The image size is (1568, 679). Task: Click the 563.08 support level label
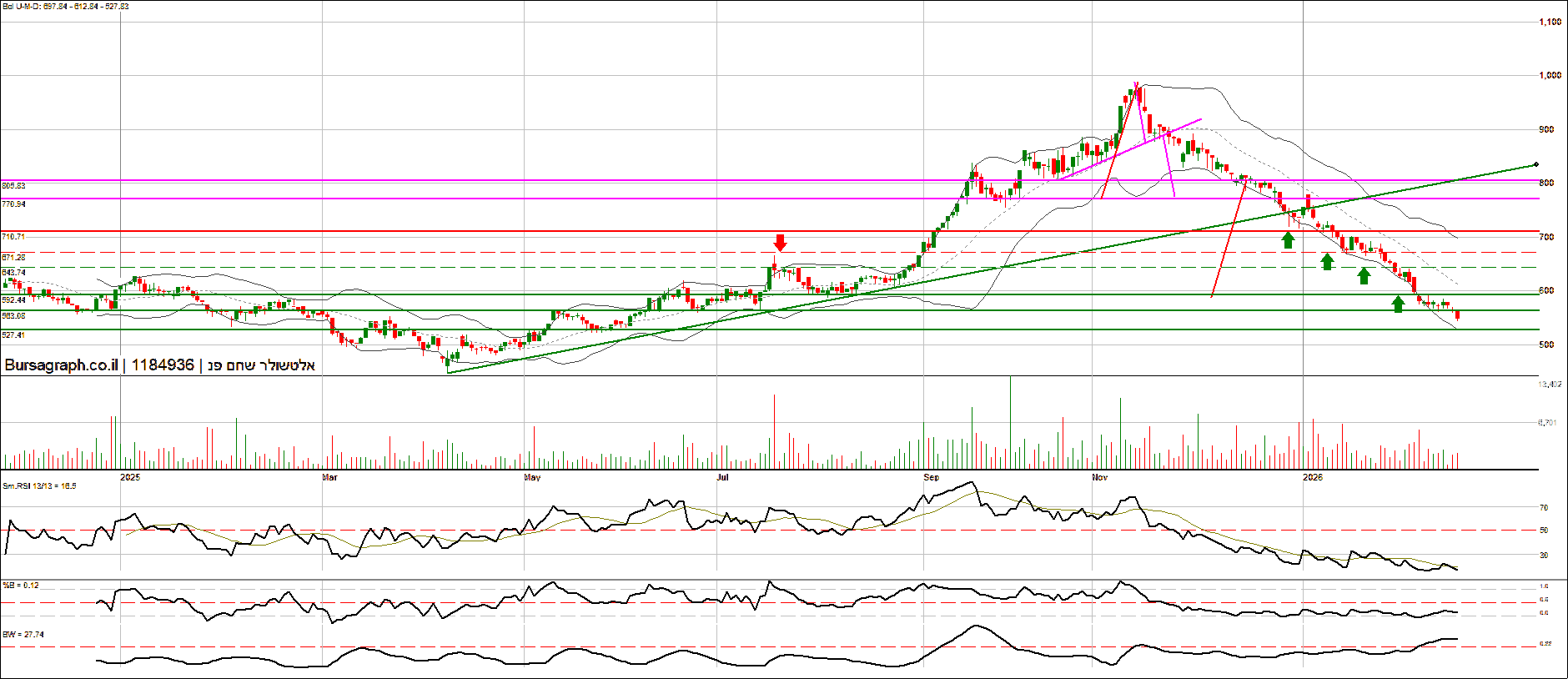click(13, 315)
